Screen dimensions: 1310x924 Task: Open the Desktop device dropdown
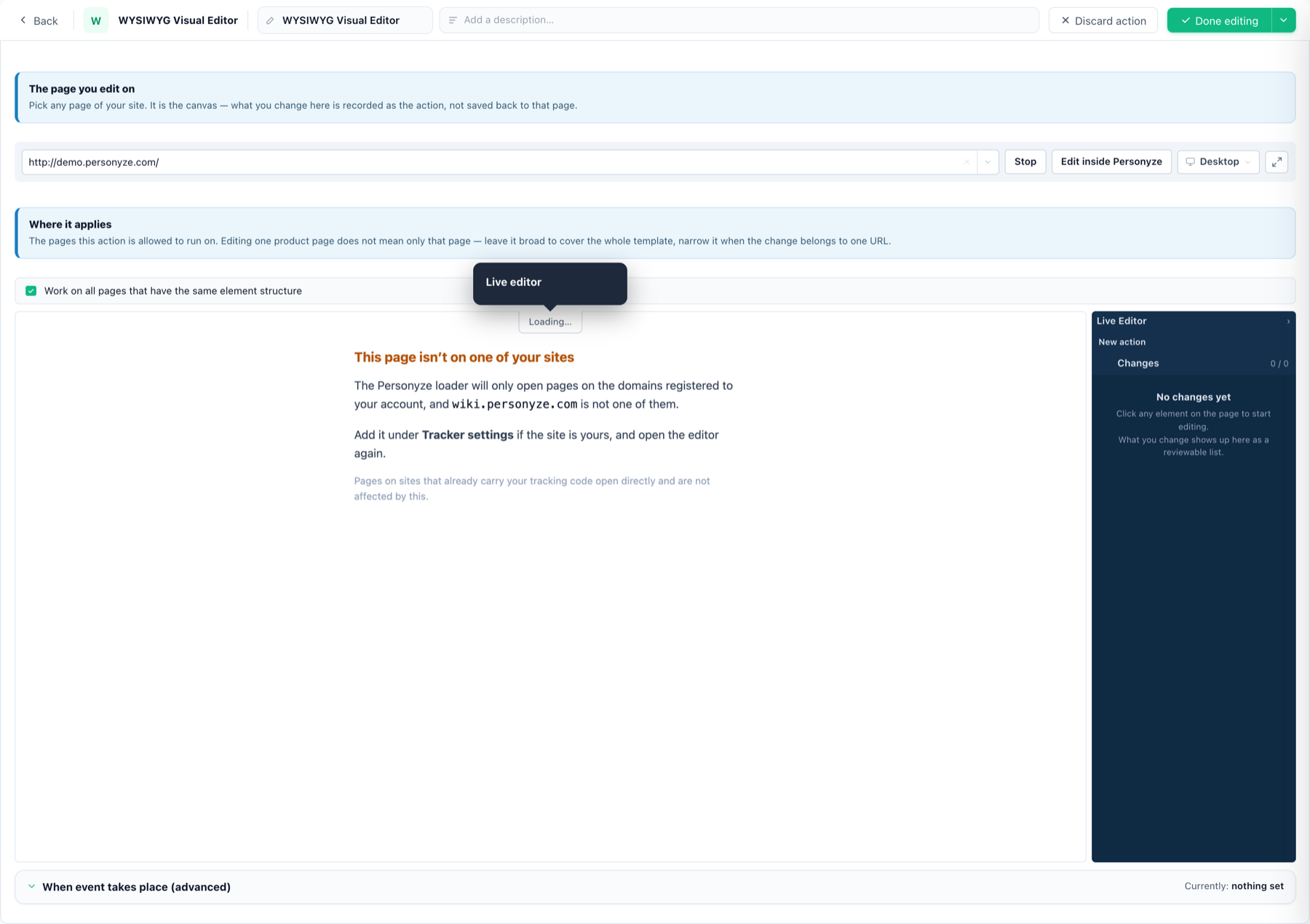click(x=1218, y=162)
